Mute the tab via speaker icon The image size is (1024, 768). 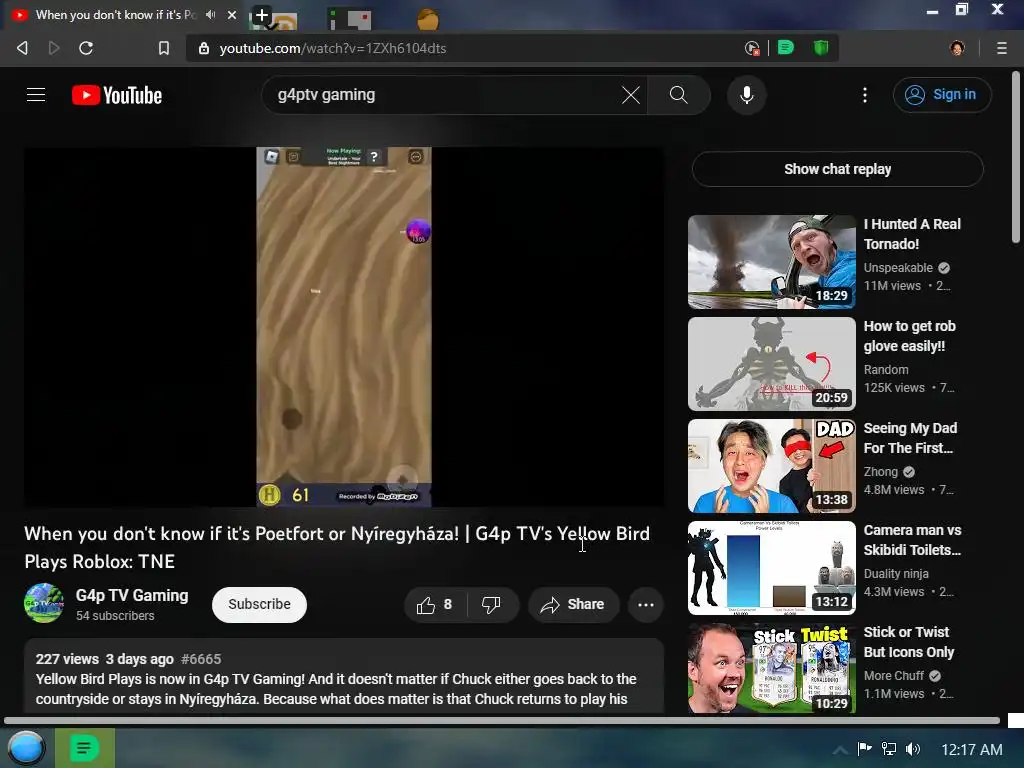point(210,14)
